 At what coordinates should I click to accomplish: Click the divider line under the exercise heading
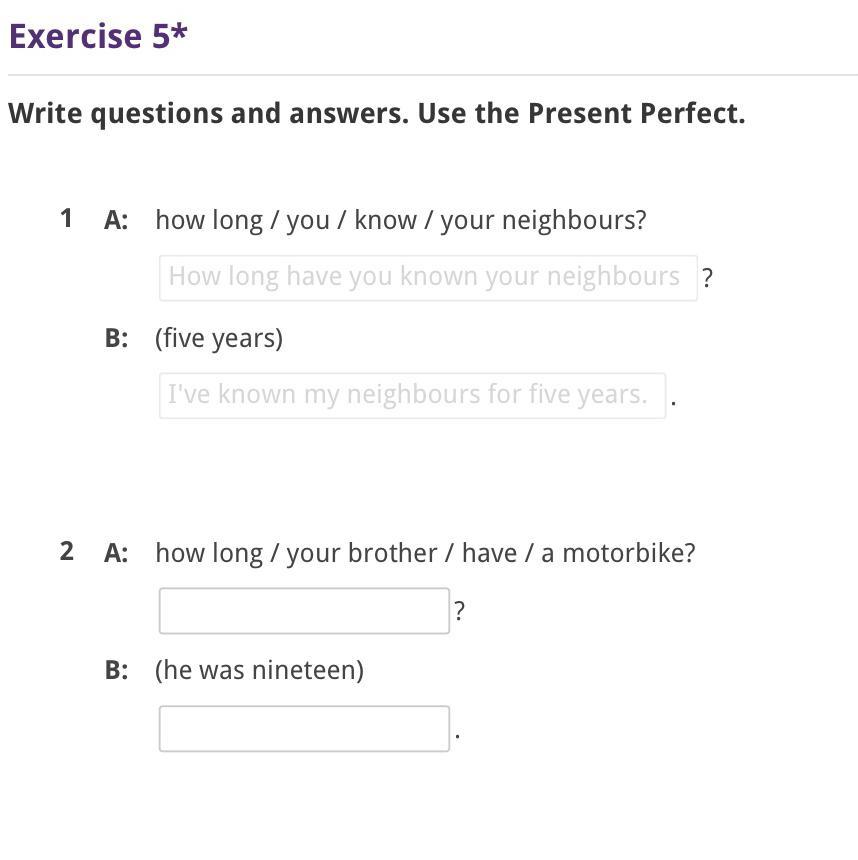click(432, 75)
